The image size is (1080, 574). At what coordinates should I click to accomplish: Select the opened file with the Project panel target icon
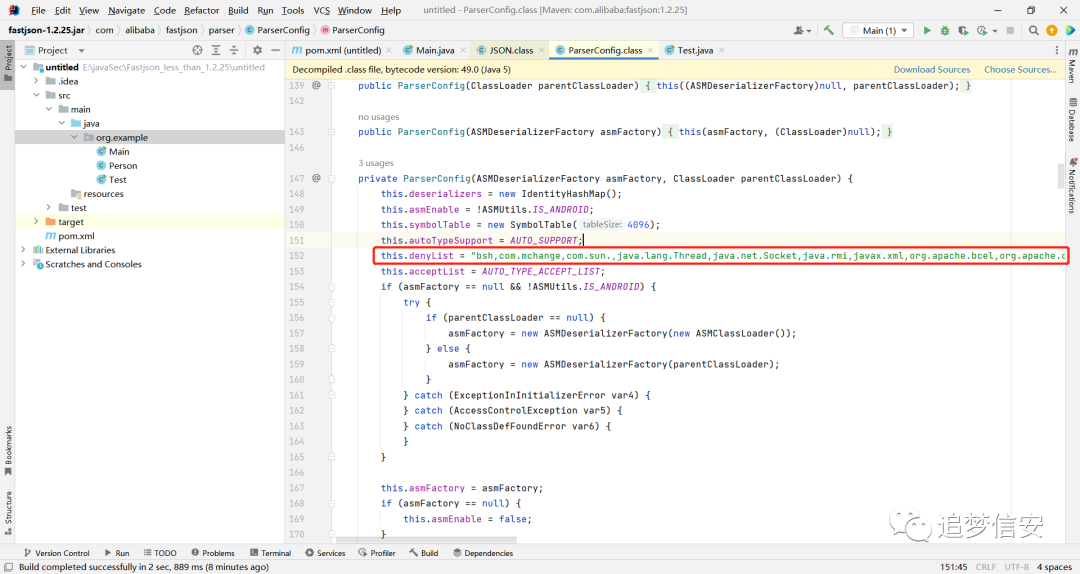tap(198, 50)
